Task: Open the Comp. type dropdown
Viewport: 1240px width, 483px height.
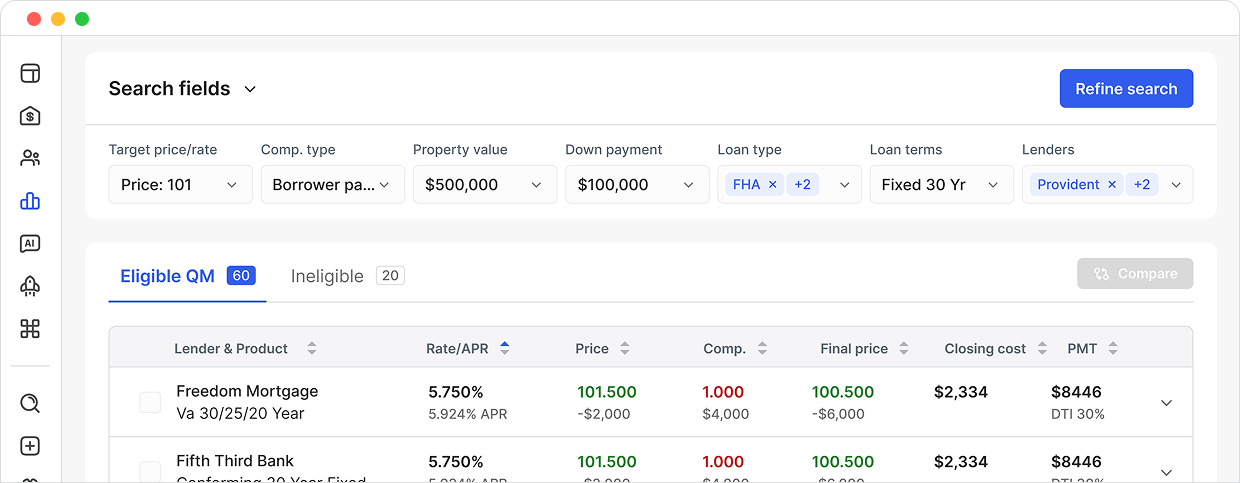Action: click(333, 185)
